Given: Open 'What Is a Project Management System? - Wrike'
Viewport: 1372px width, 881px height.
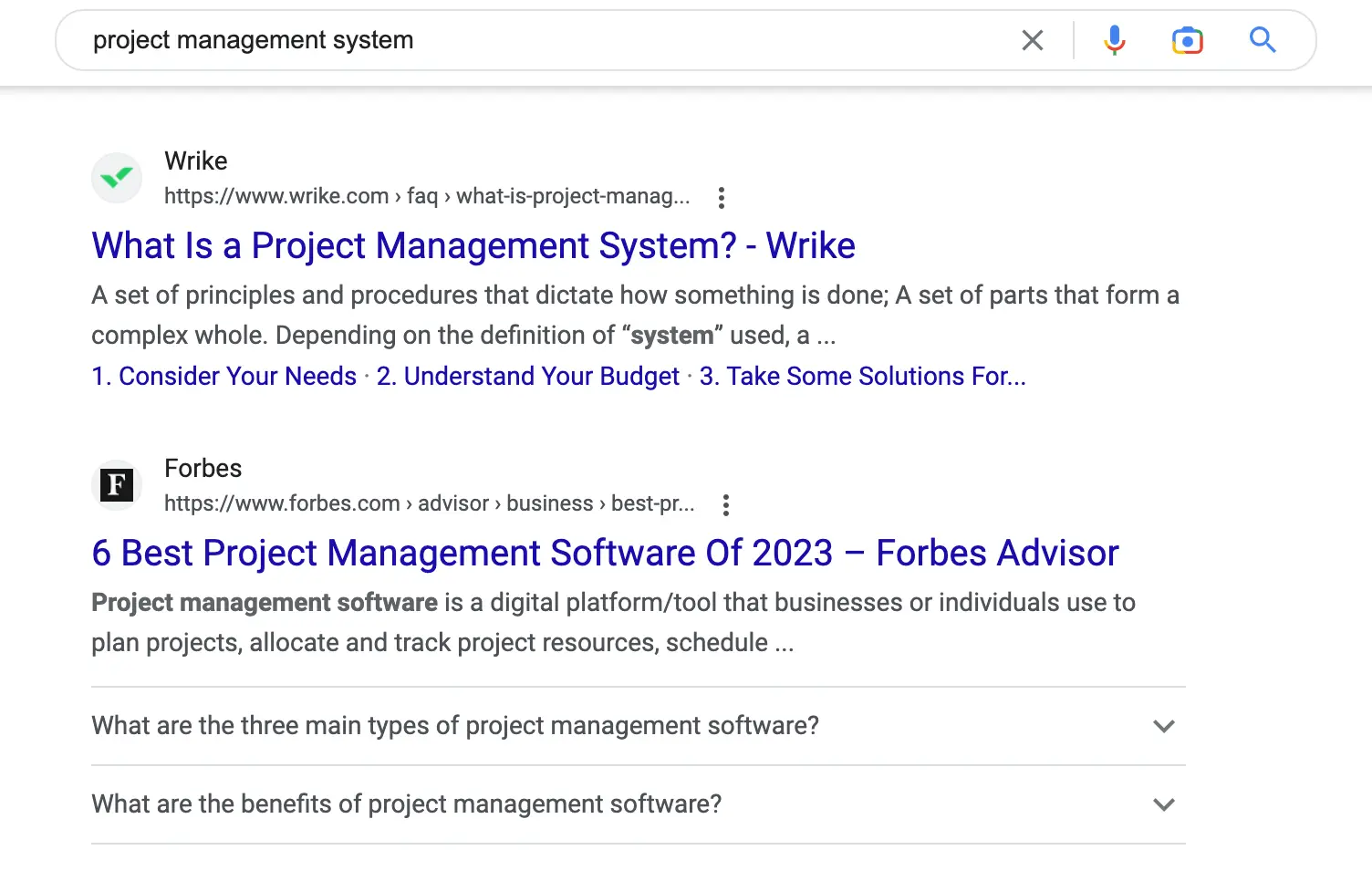Looking at the screenshot, I should click(x=473, y=246).
